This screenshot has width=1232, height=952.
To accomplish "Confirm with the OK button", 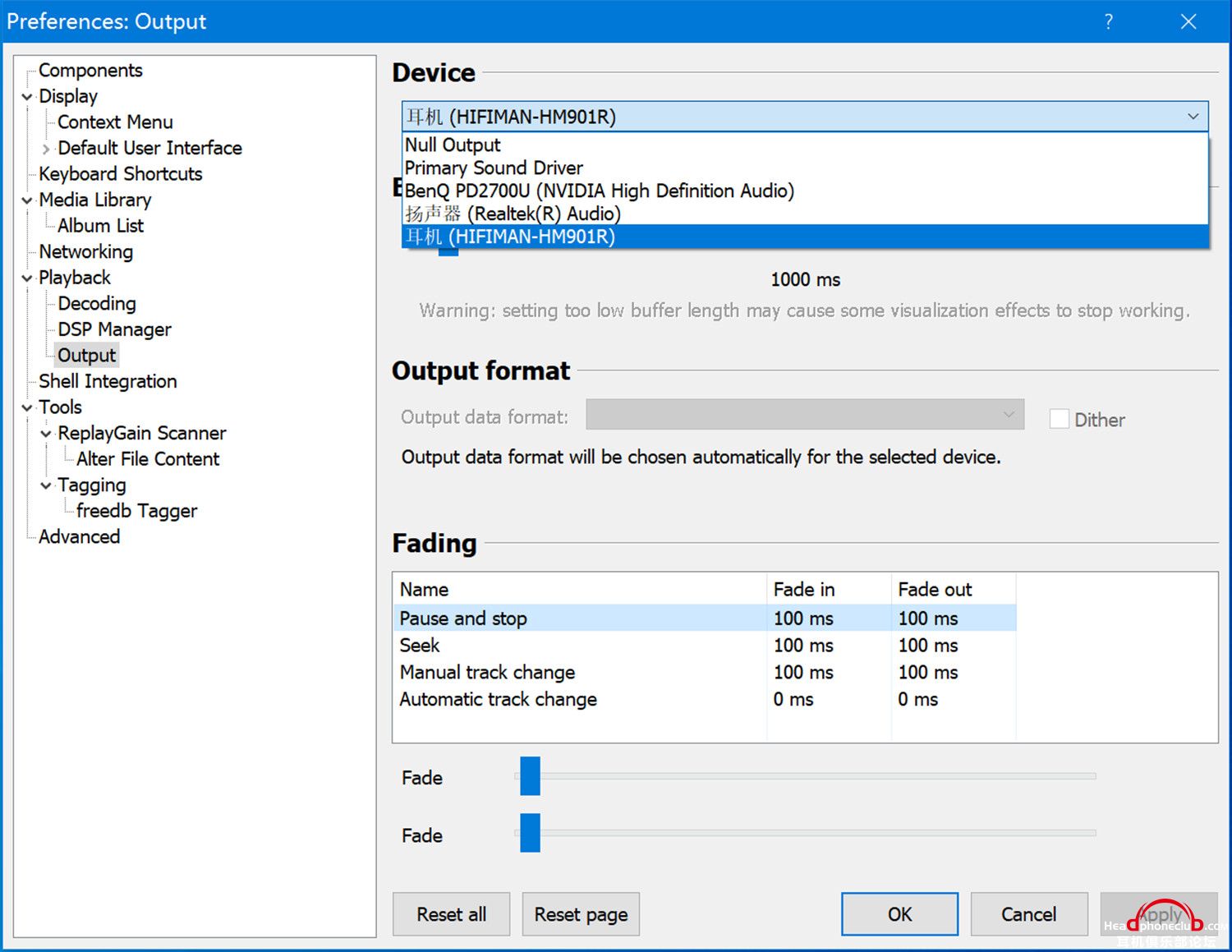I will pyautogui.click(x=899, y=914).
